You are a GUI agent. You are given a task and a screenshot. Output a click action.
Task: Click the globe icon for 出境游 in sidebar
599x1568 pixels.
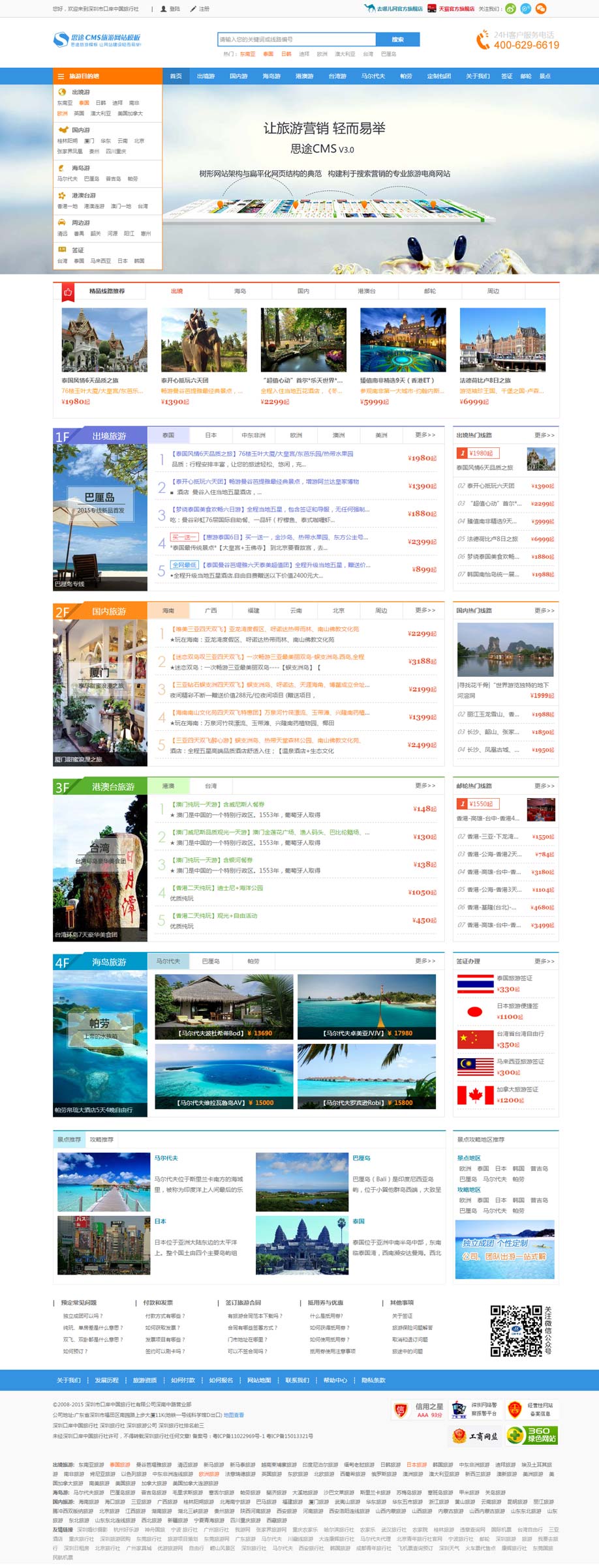click(x=62, y=92)
